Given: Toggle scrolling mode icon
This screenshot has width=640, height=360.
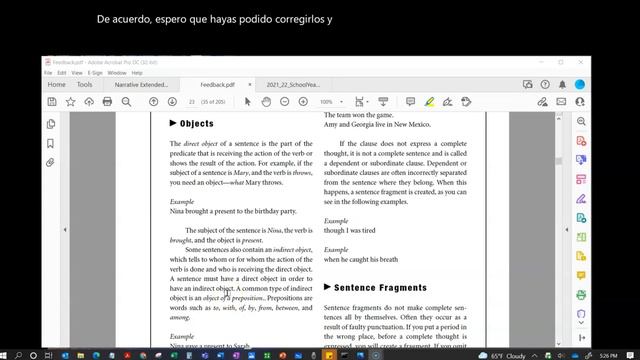Looking at the screenshot, I should pos(383,102).
